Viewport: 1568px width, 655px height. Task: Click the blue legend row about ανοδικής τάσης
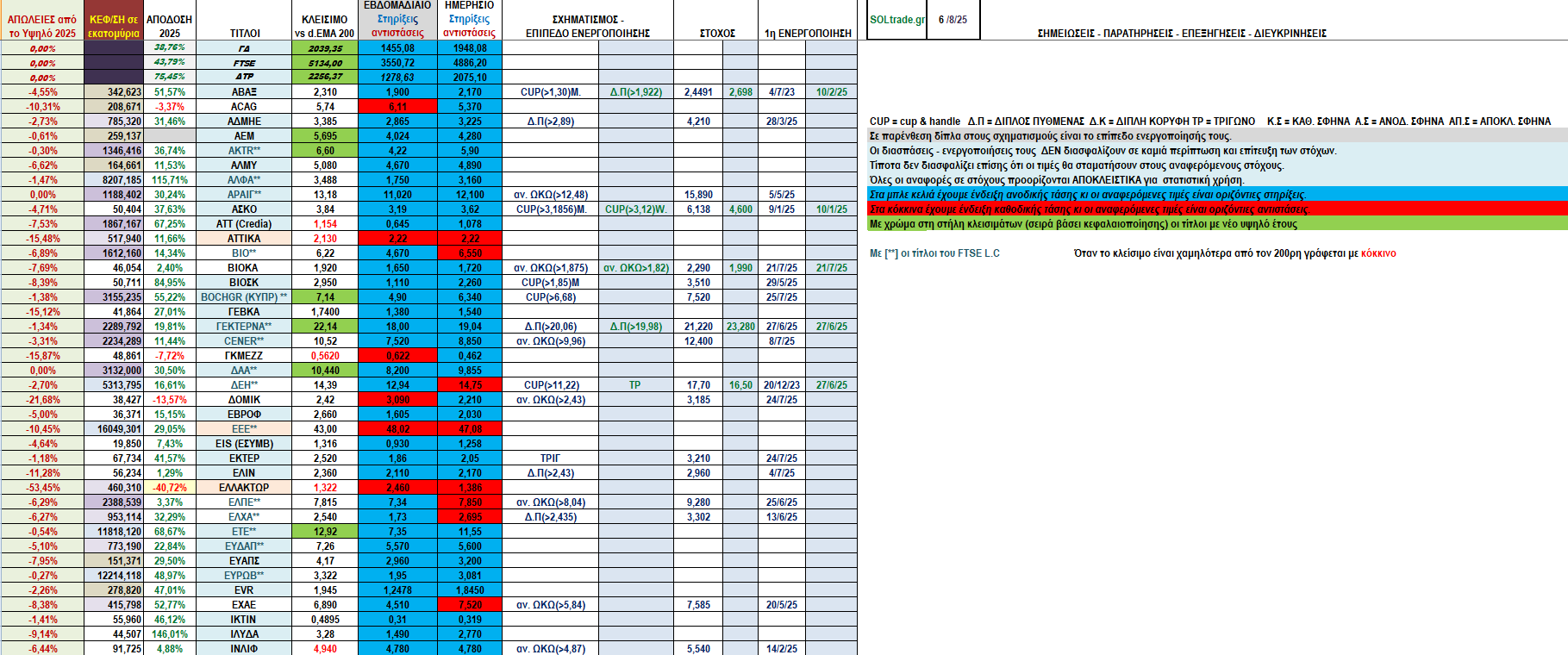(1217, 195)
